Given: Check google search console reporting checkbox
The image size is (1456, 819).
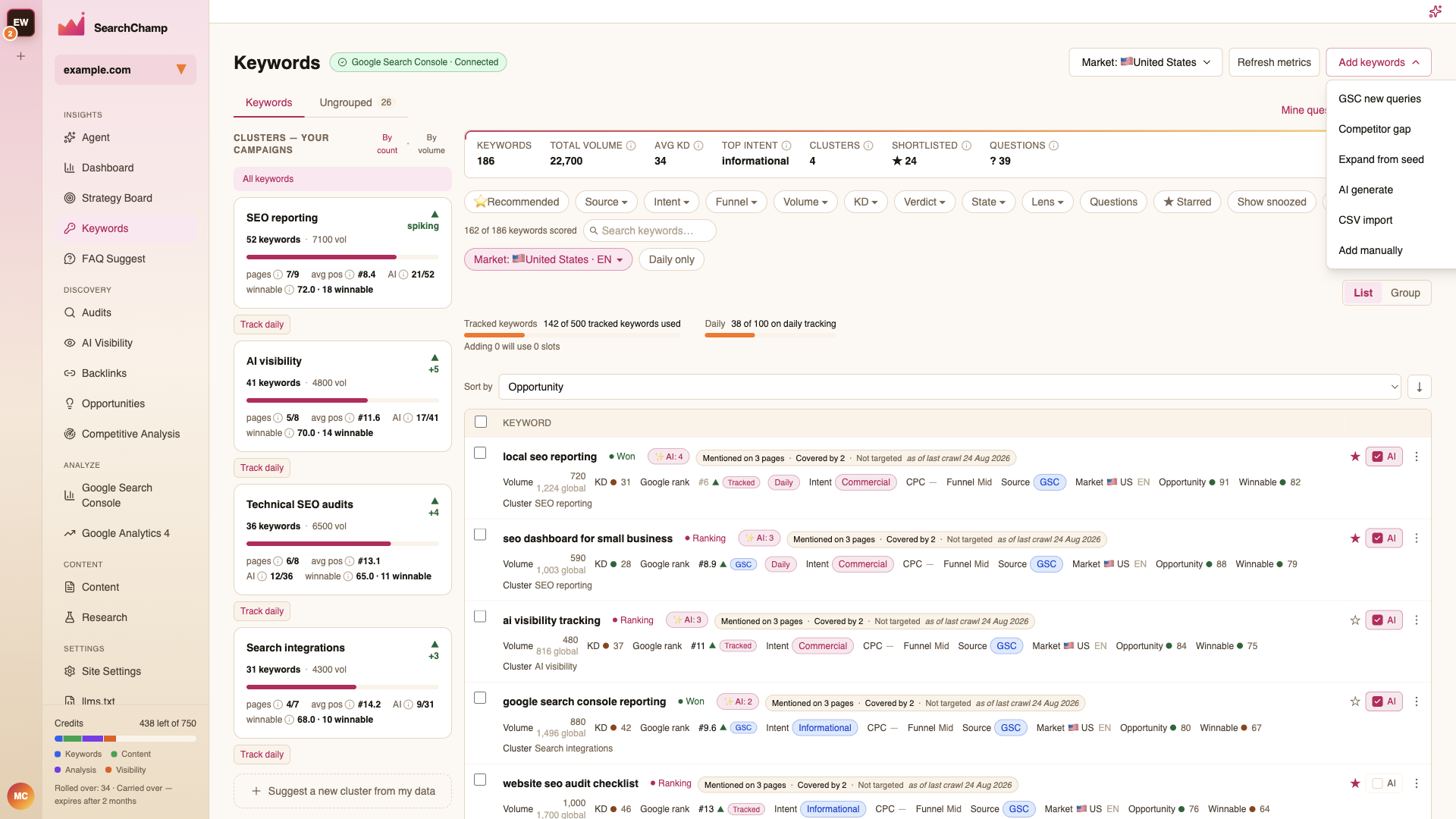Looking at the screenshot, I should click(480, 698).
